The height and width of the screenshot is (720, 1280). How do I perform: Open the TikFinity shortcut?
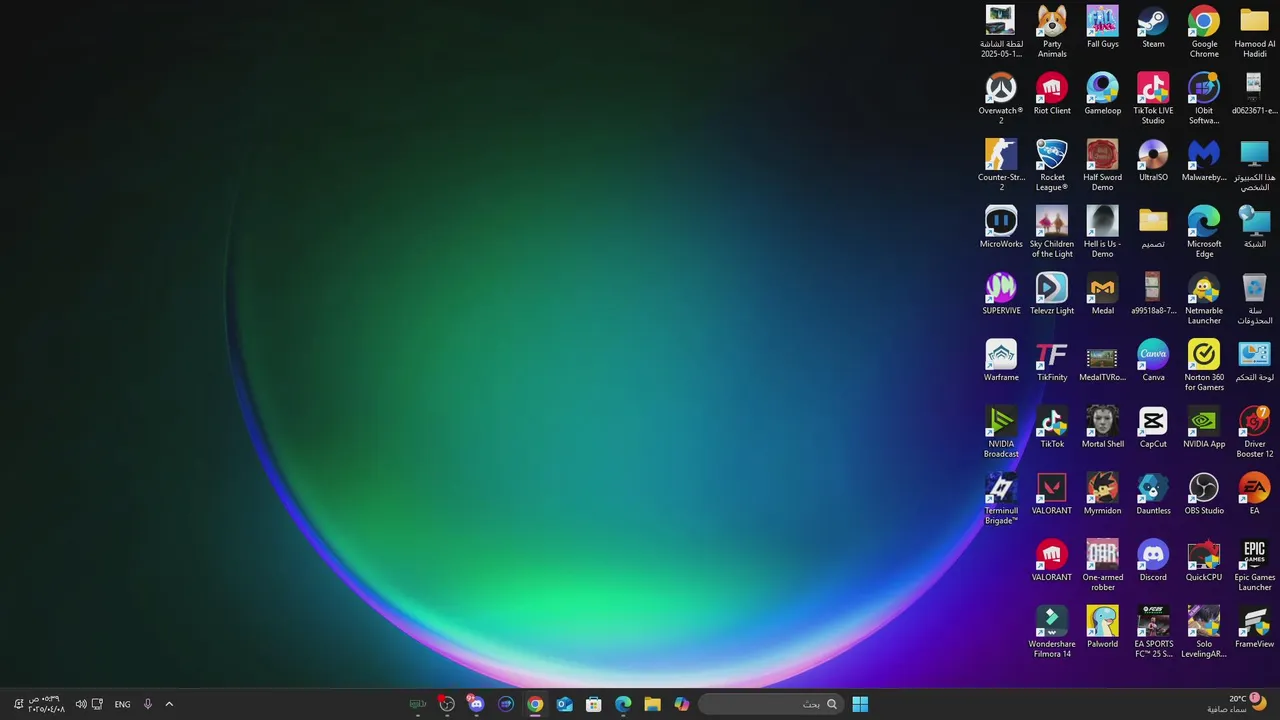coord(1051,361)
